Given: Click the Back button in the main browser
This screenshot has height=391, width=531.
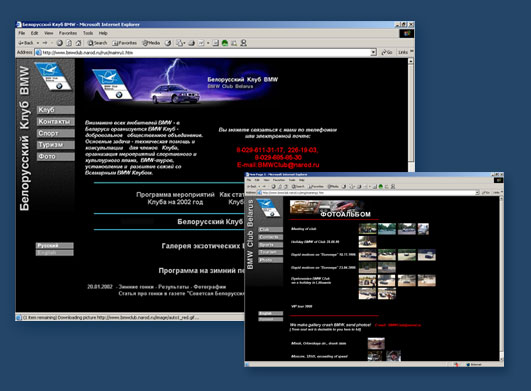Looking at the screenshot, I should (26, 43).
